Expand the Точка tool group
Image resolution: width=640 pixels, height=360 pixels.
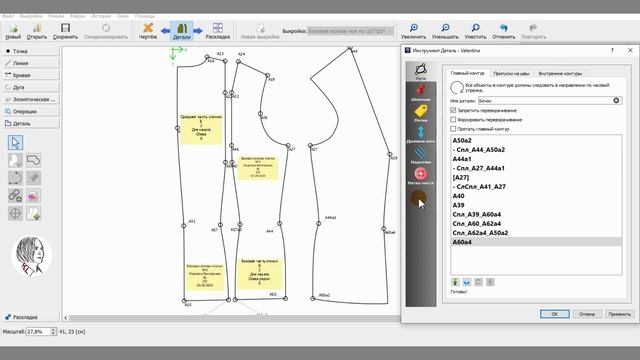click(x=31, y=51)
